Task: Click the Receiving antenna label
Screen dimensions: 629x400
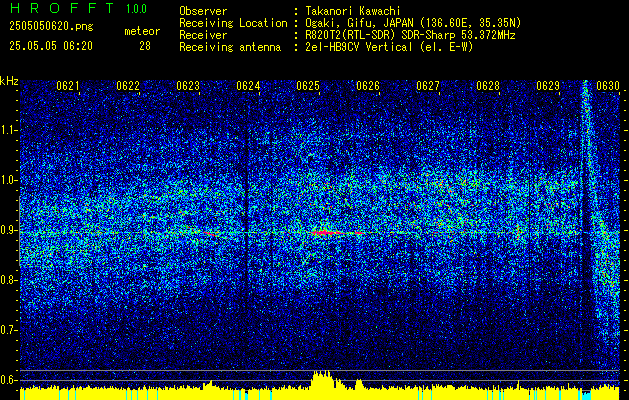Action: point(230,47)
